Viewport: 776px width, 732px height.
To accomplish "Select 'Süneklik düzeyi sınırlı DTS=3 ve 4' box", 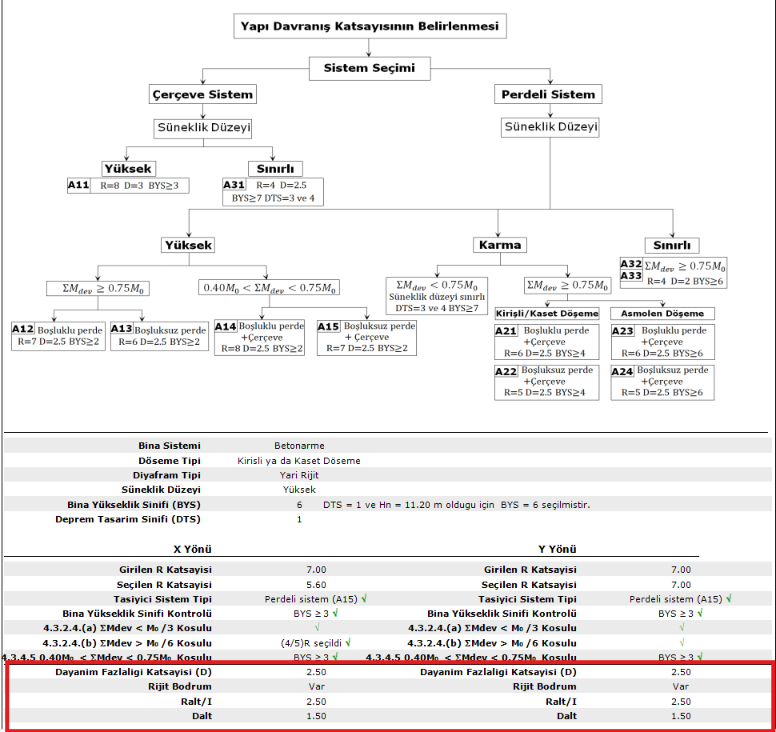I will point(436,296).
